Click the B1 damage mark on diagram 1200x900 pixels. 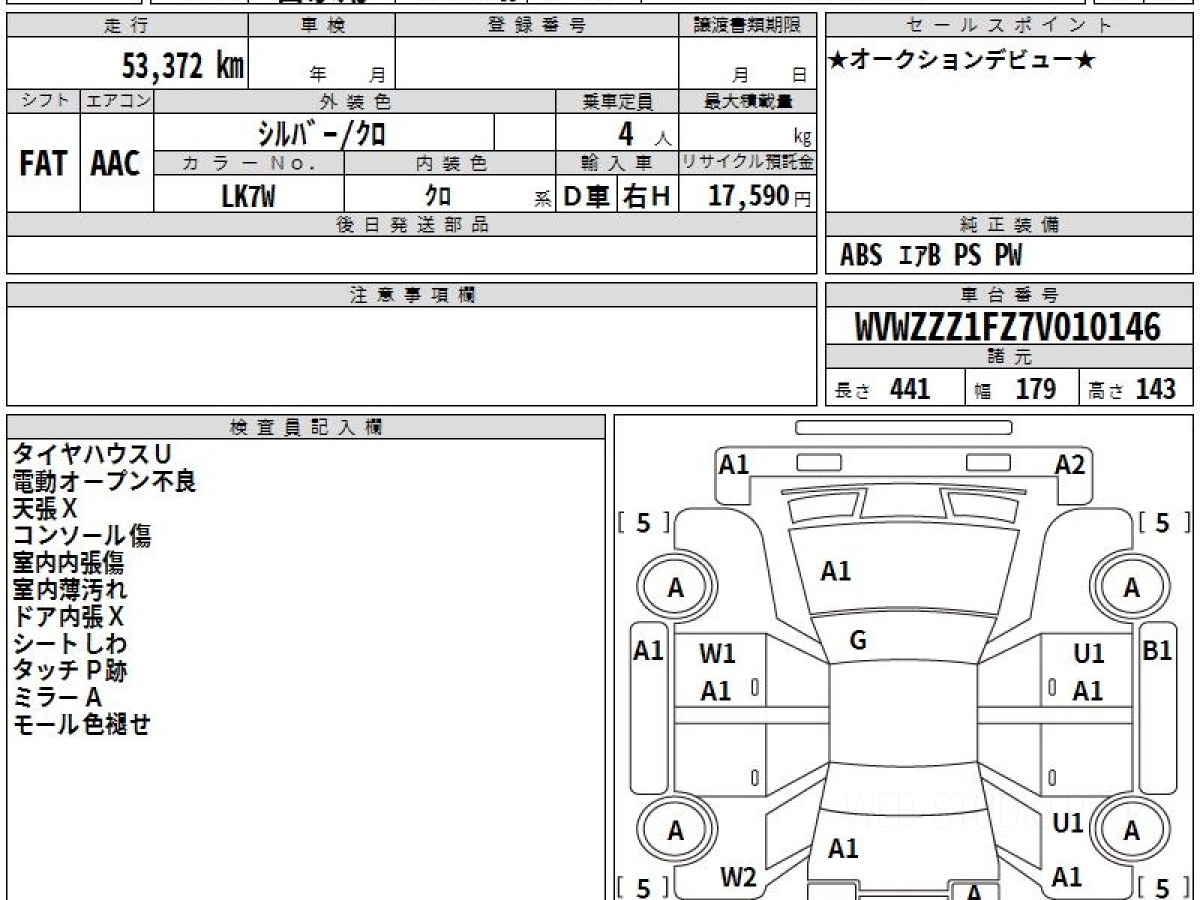[1157, 651]
